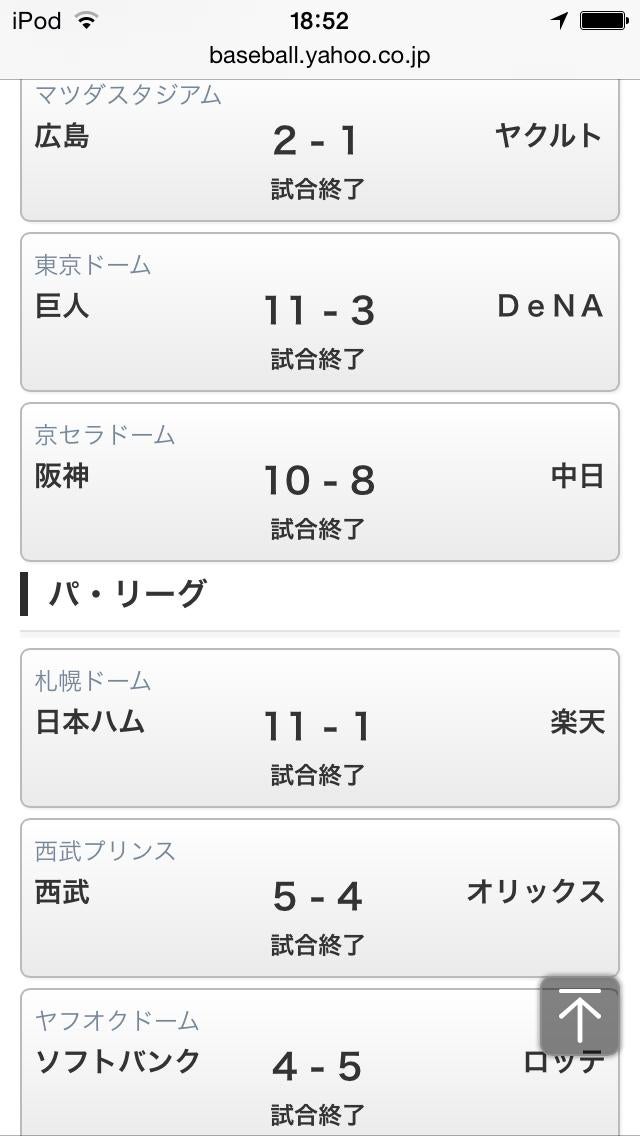Tap the 11 - 1 score at 札幌ドーム

(317, 726)
